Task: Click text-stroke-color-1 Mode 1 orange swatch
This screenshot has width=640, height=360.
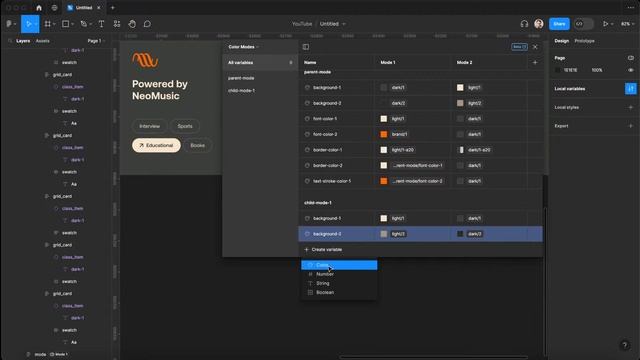Action: (x=384, y=181)
